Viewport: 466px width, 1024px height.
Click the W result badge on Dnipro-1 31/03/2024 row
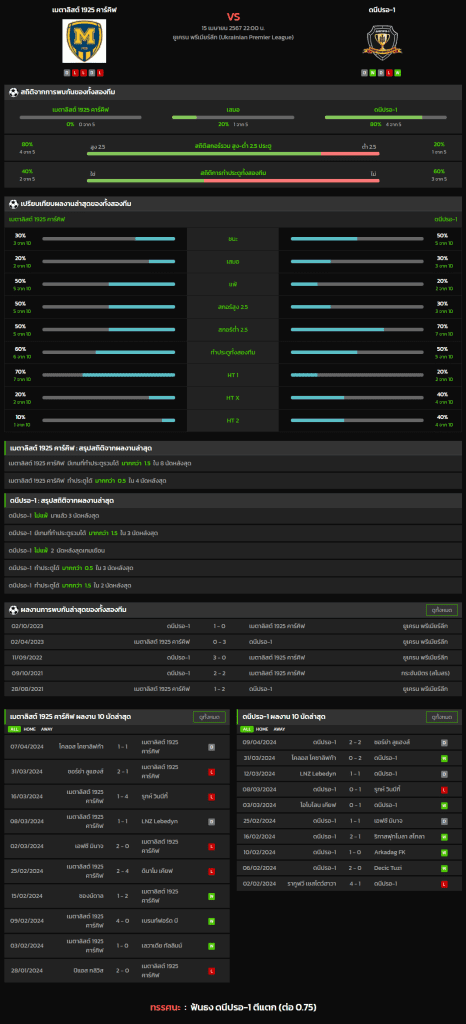click(444, 758)
